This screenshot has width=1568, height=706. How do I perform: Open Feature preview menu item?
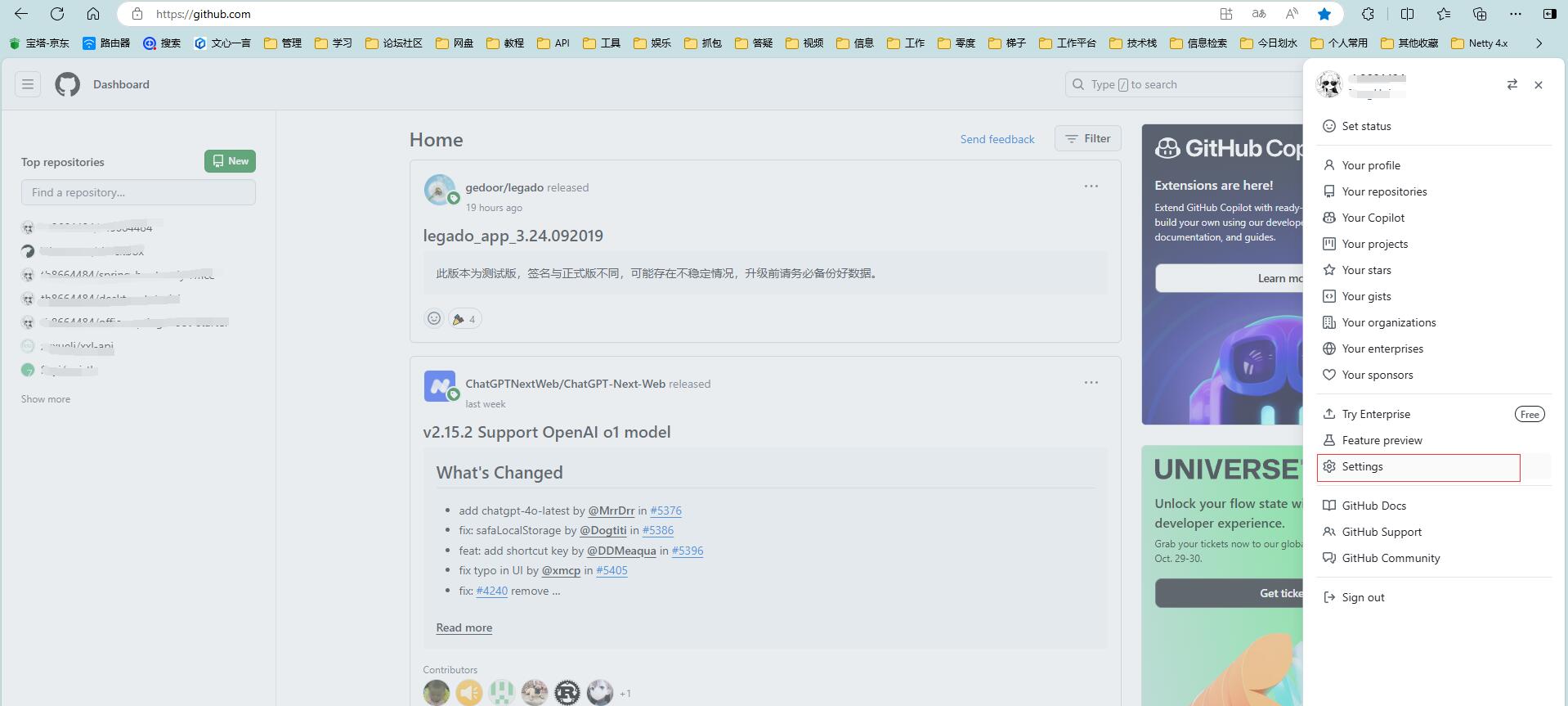pos(1435,440)
